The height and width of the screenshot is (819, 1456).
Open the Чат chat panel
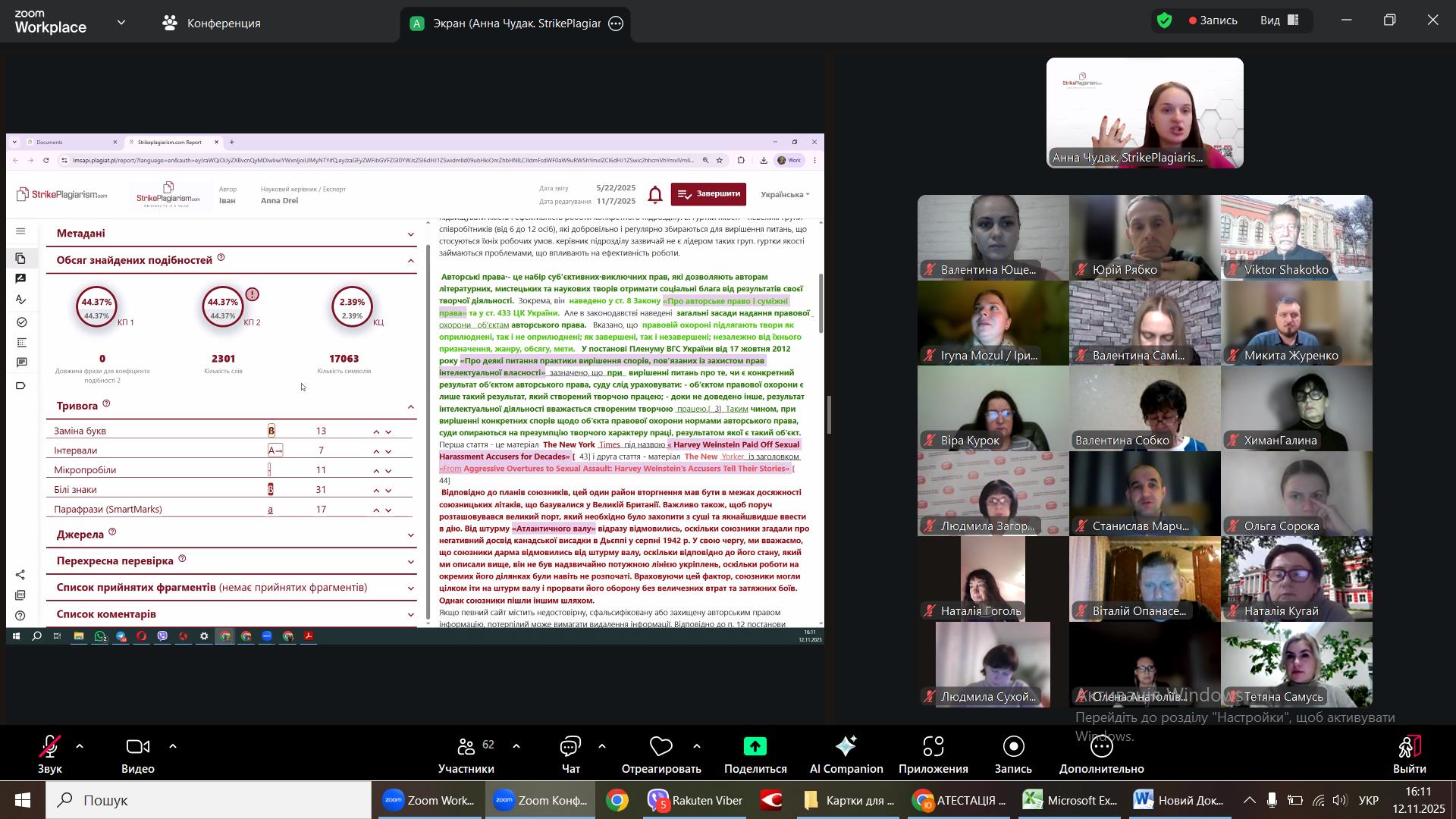(x=570, y=748)
